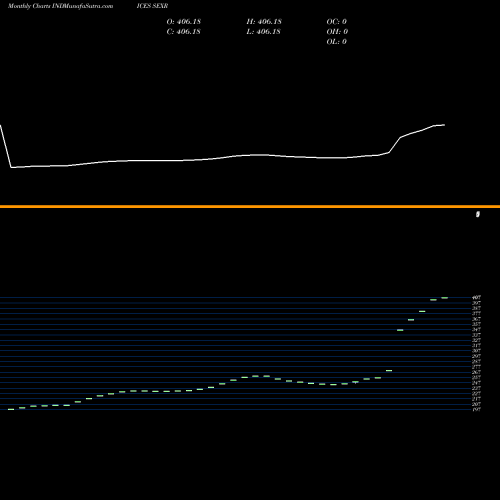
Task: Select the 'H: 406.18' high value
Action: point(264,22)
